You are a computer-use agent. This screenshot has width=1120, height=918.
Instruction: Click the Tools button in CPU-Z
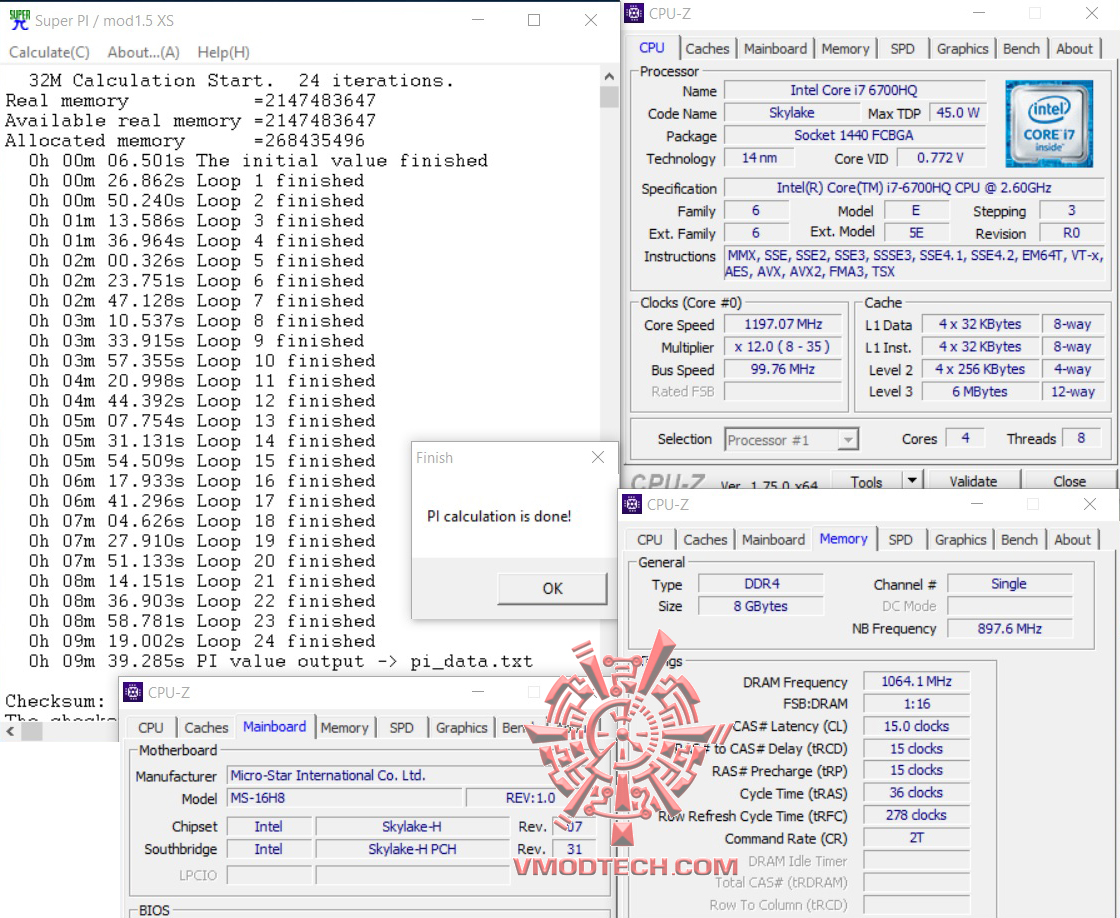(866, 482)
